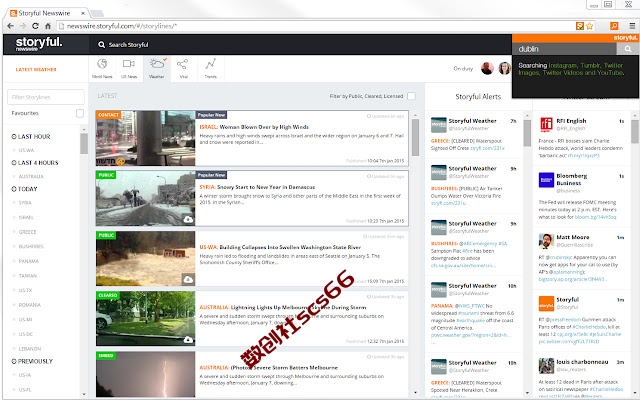Image resolution: width=640 pixels, height=400 pixels.
Task: Click the Bloomberg Business avatar
Action: [x=547, y=180]
